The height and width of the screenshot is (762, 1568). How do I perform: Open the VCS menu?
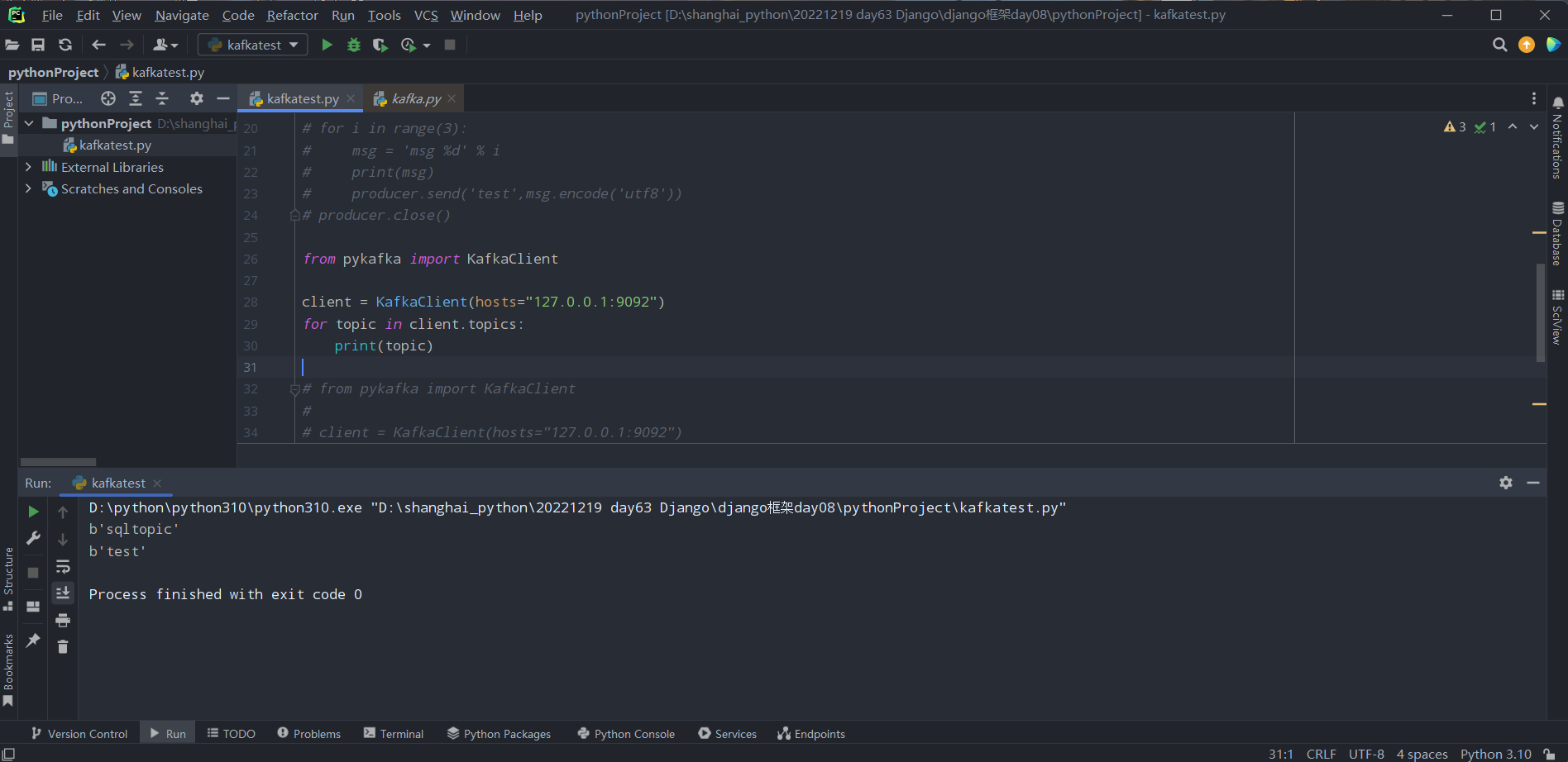pyautogui.click(x=426, y=15)
